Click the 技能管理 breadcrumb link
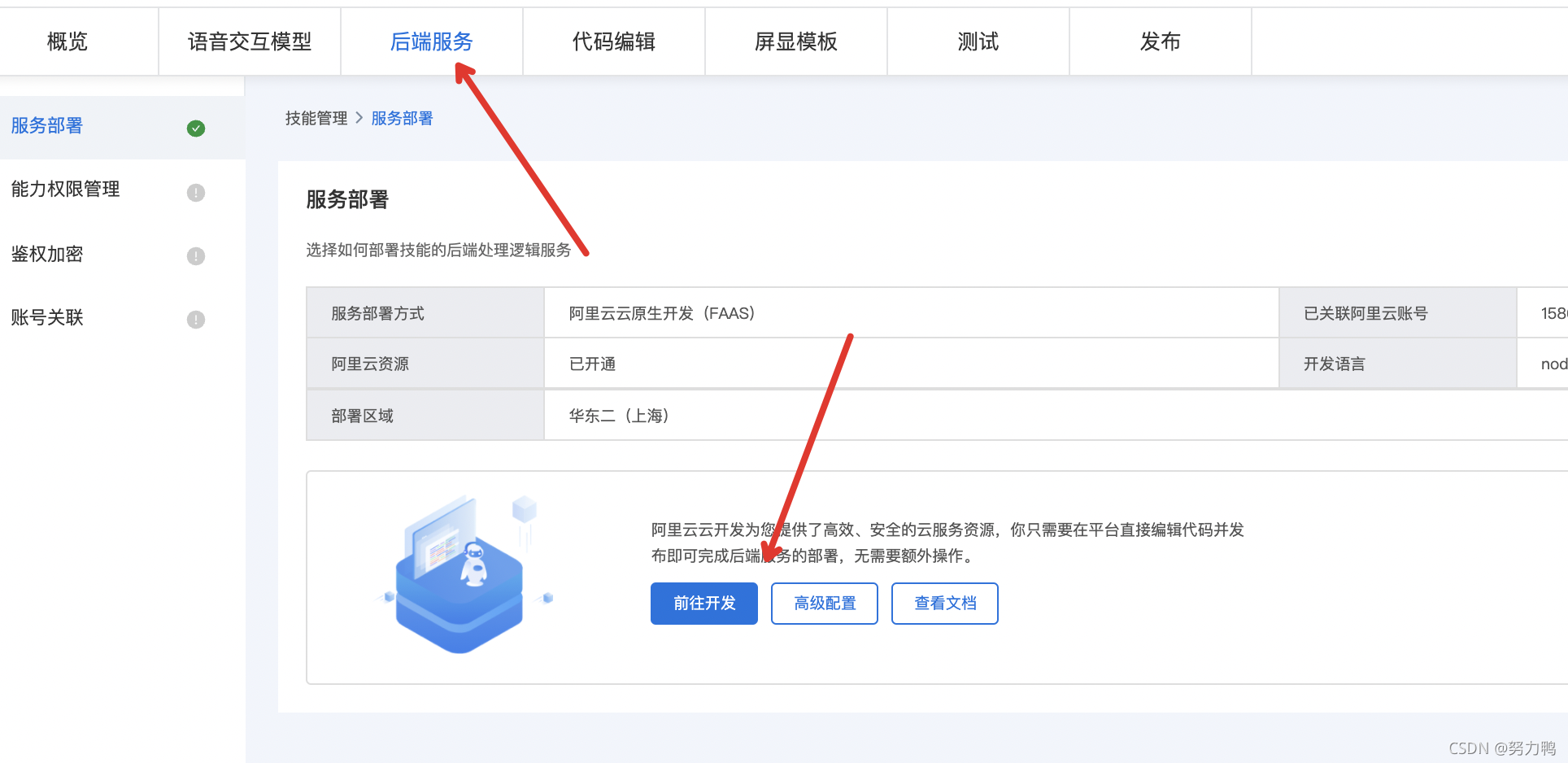The height and width of the screenshot is (763, 1568). coord(316,119)
